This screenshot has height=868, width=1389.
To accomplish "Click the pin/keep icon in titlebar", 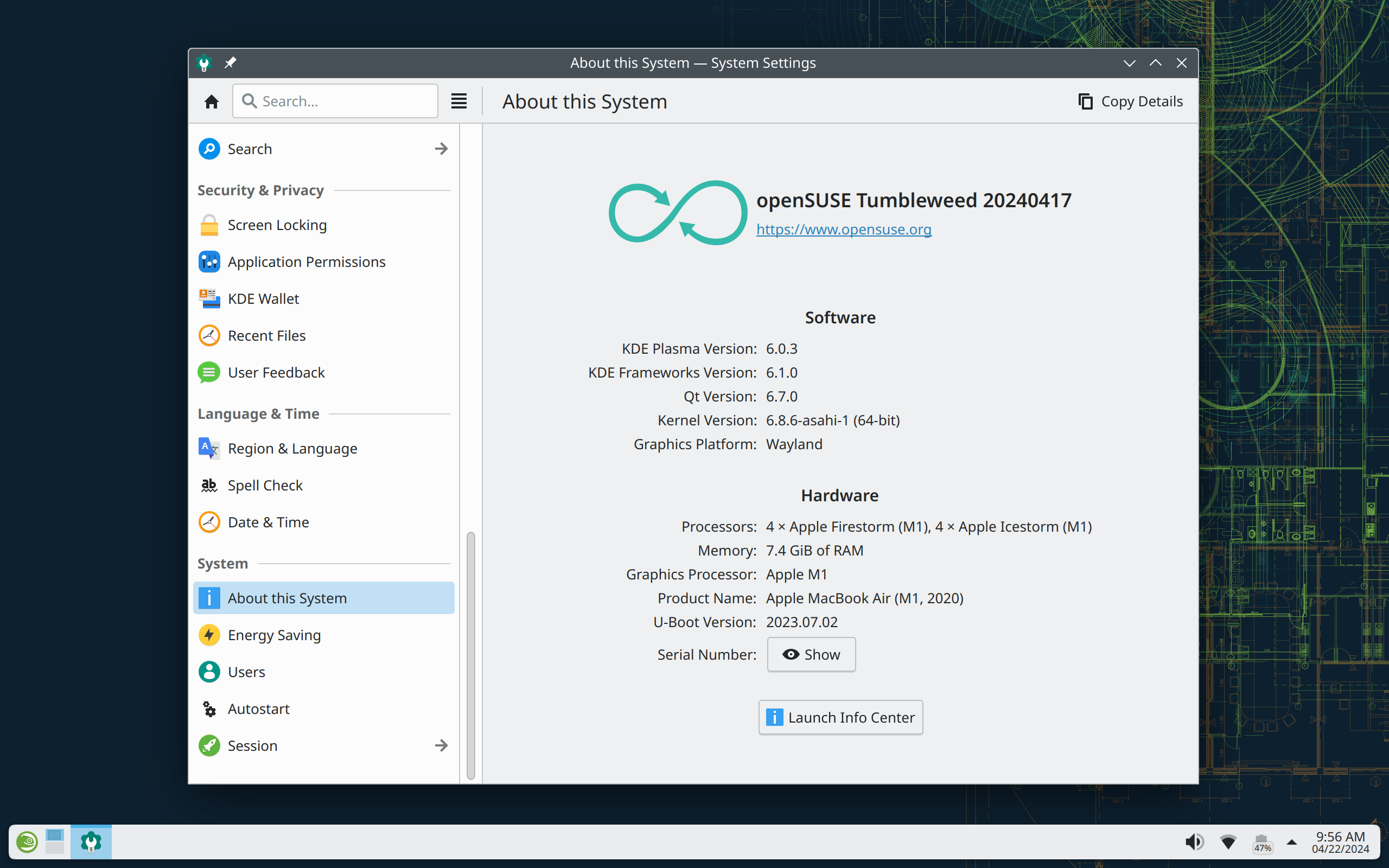I will (x=230, y=63).
